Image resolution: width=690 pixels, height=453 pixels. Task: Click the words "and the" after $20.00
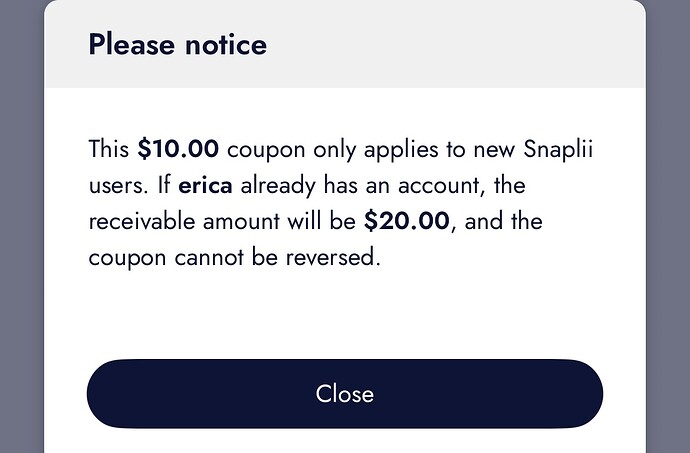505,220
